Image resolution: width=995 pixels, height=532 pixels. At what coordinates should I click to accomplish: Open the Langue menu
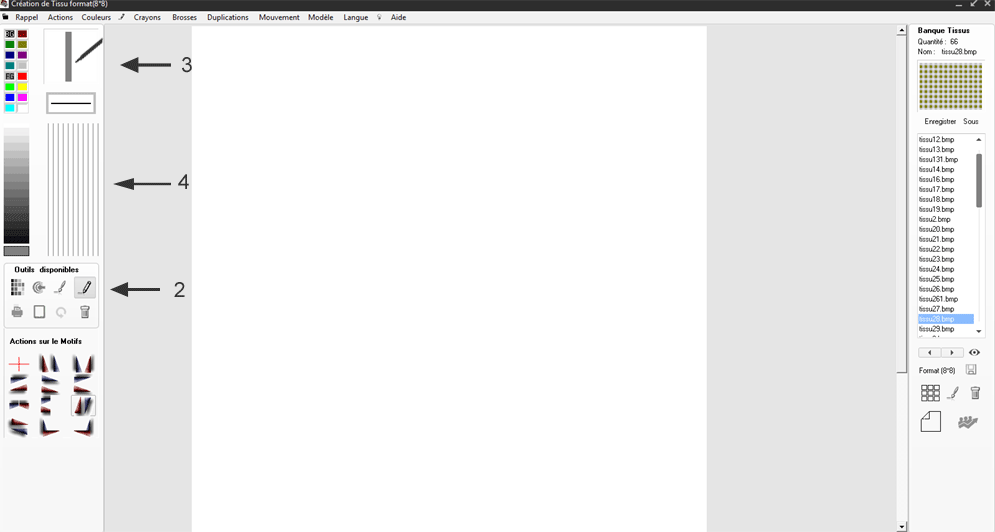tap(355, 17)
